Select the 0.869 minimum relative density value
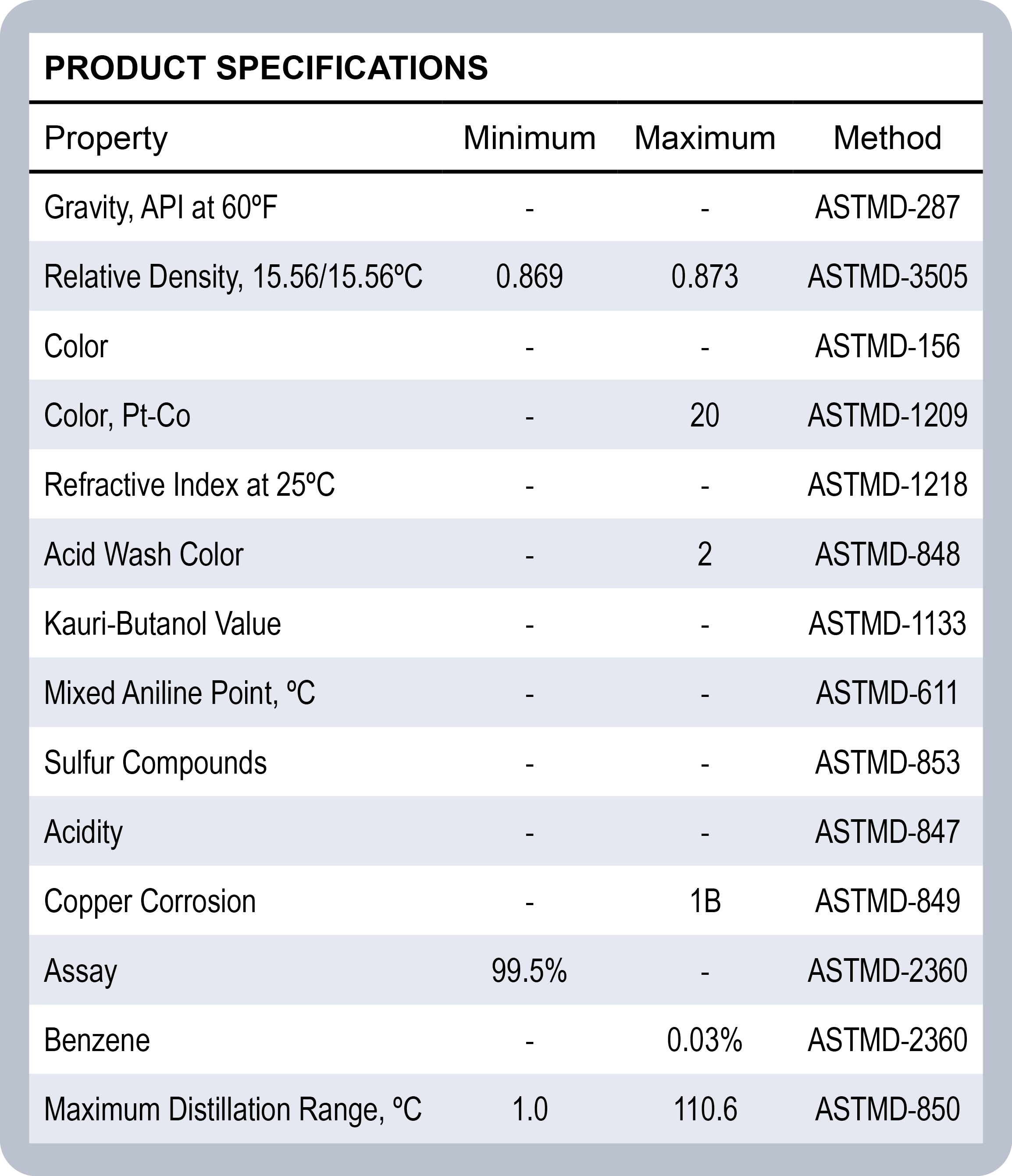 529,277
